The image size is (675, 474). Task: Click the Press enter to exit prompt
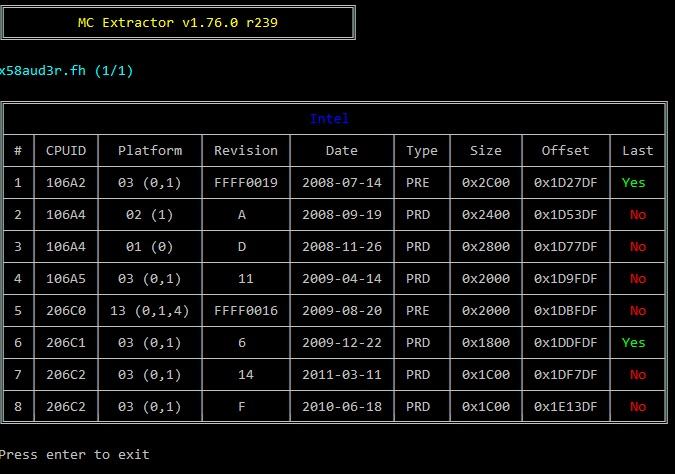pos(74,455)
